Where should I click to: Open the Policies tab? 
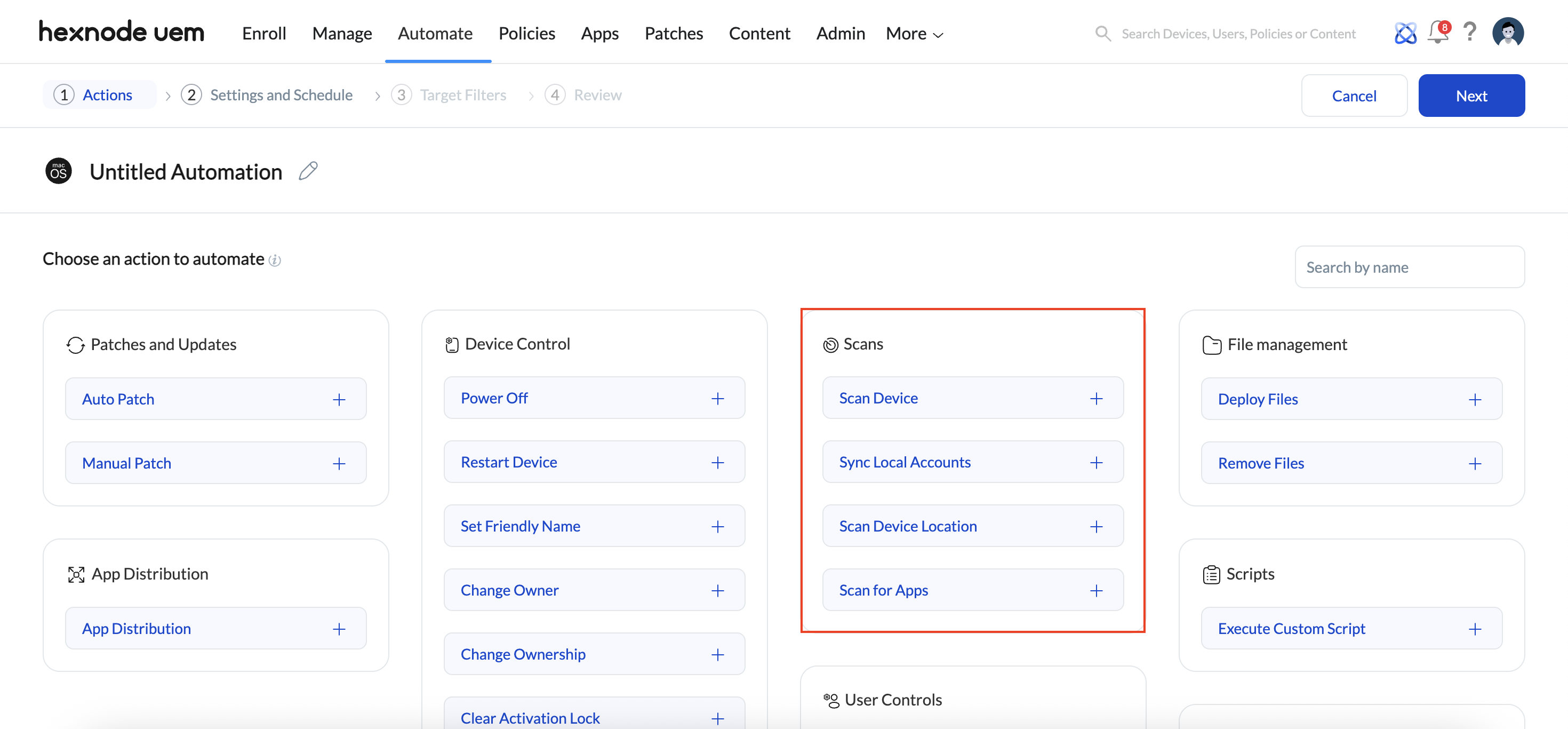(526, 34)
